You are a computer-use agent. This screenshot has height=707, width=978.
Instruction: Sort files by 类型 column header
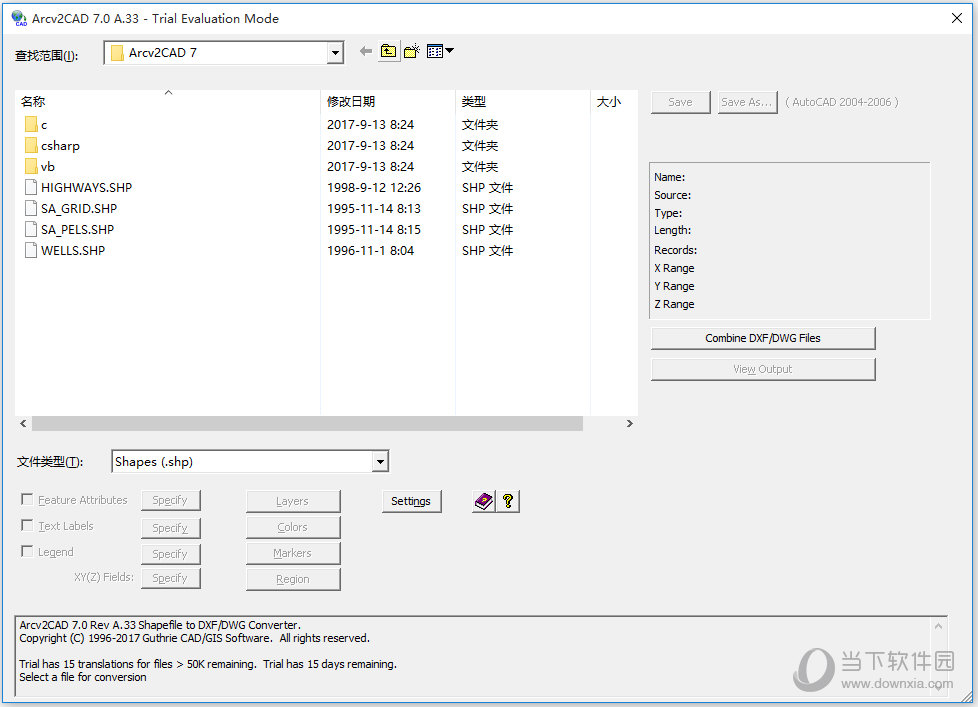[522, 101]
